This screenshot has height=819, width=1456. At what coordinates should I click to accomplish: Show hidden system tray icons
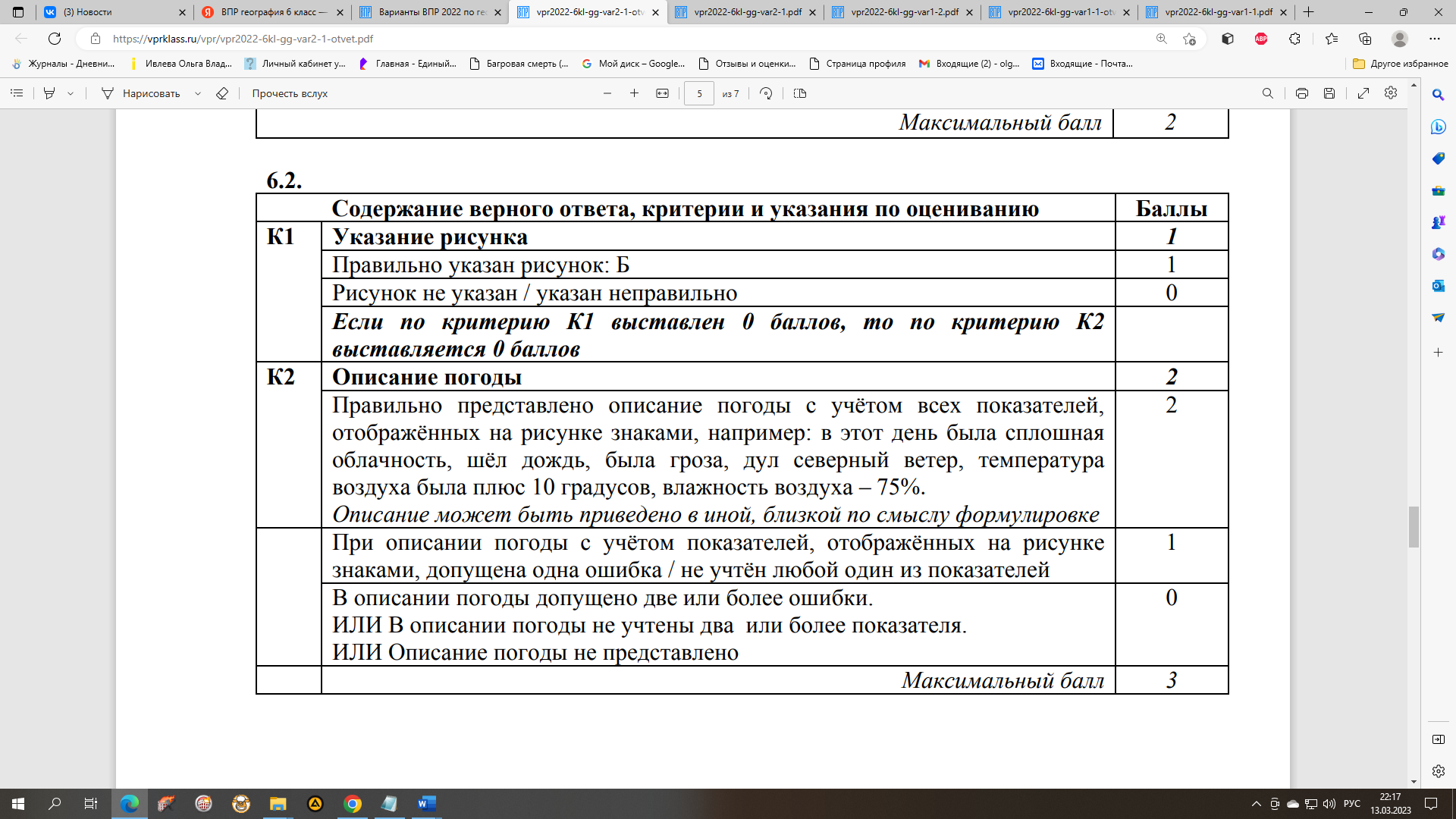(x=1257, y=804)
